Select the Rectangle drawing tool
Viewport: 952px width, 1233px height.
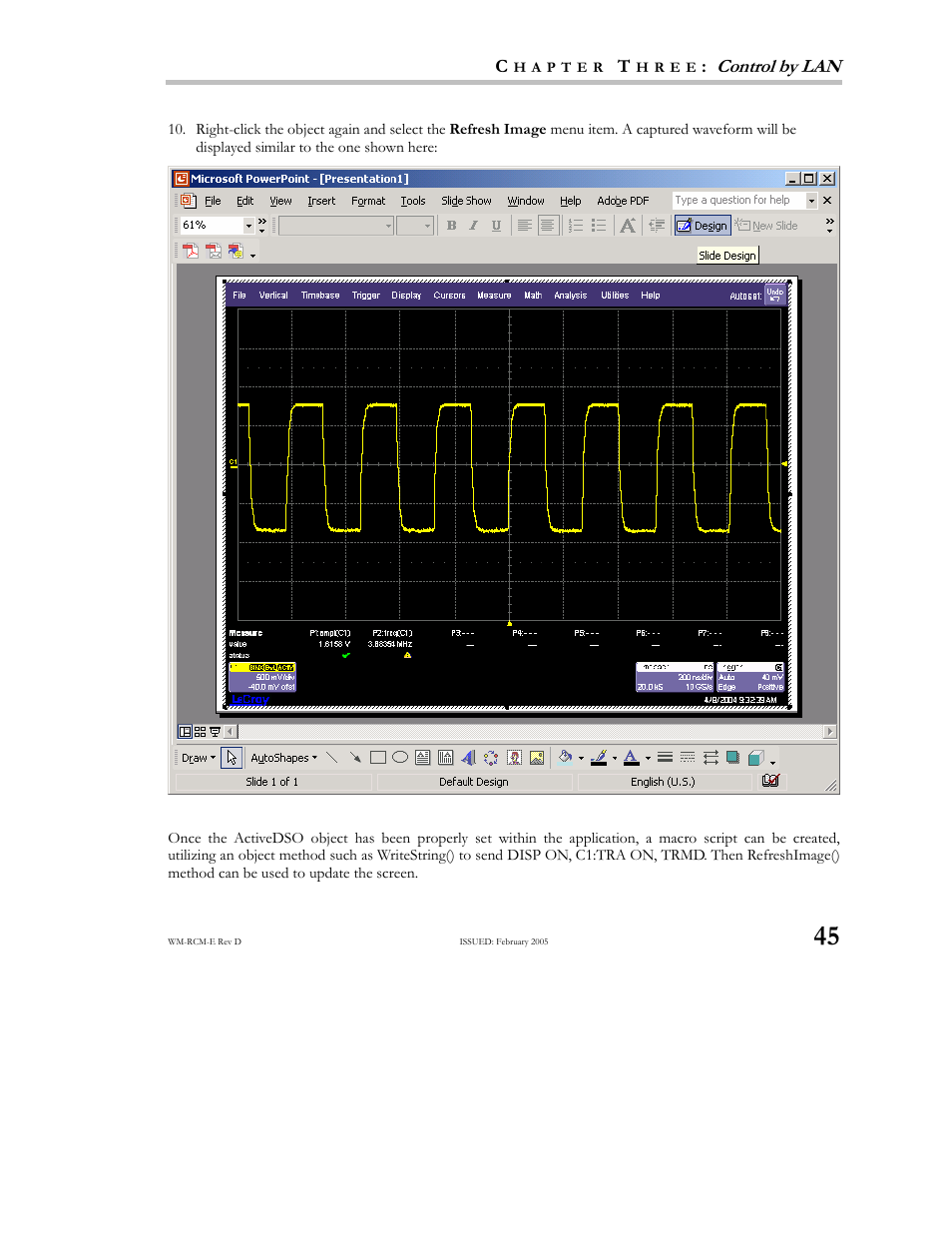(378, 758)
